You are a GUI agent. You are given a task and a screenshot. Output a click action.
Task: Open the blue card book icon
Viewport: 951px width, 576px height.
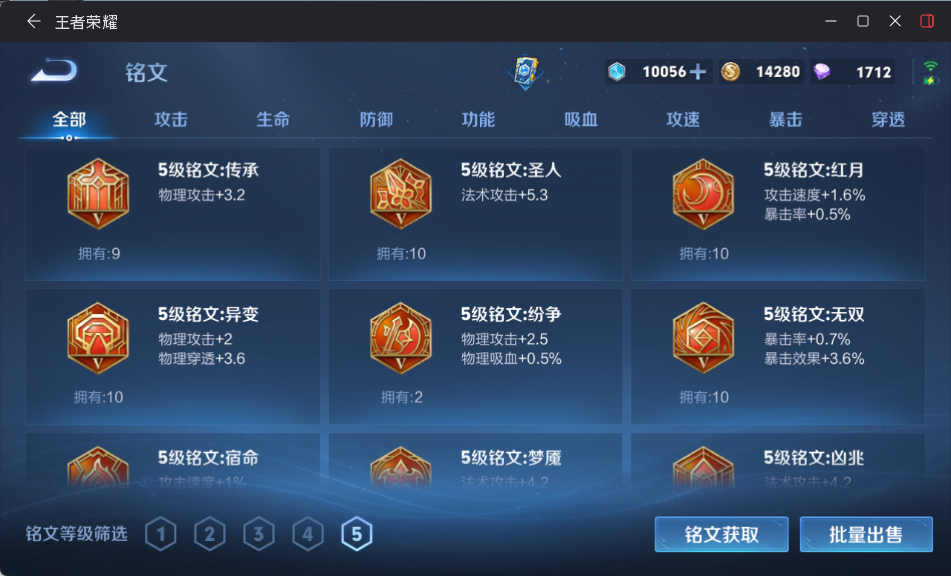point(525,73)
